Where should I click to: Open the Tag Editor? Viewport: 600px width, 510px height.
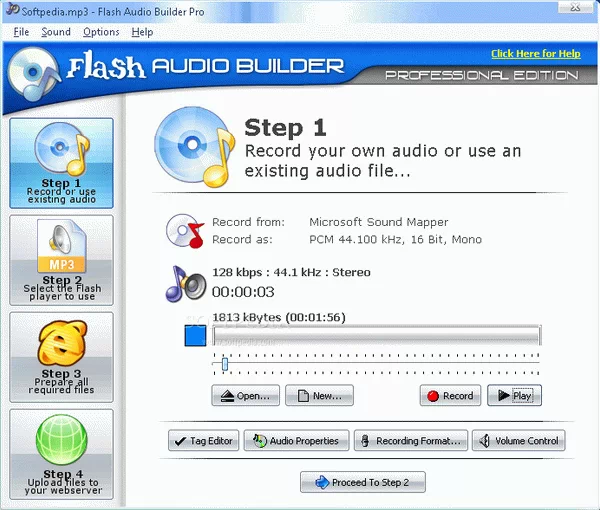point(203,440)
